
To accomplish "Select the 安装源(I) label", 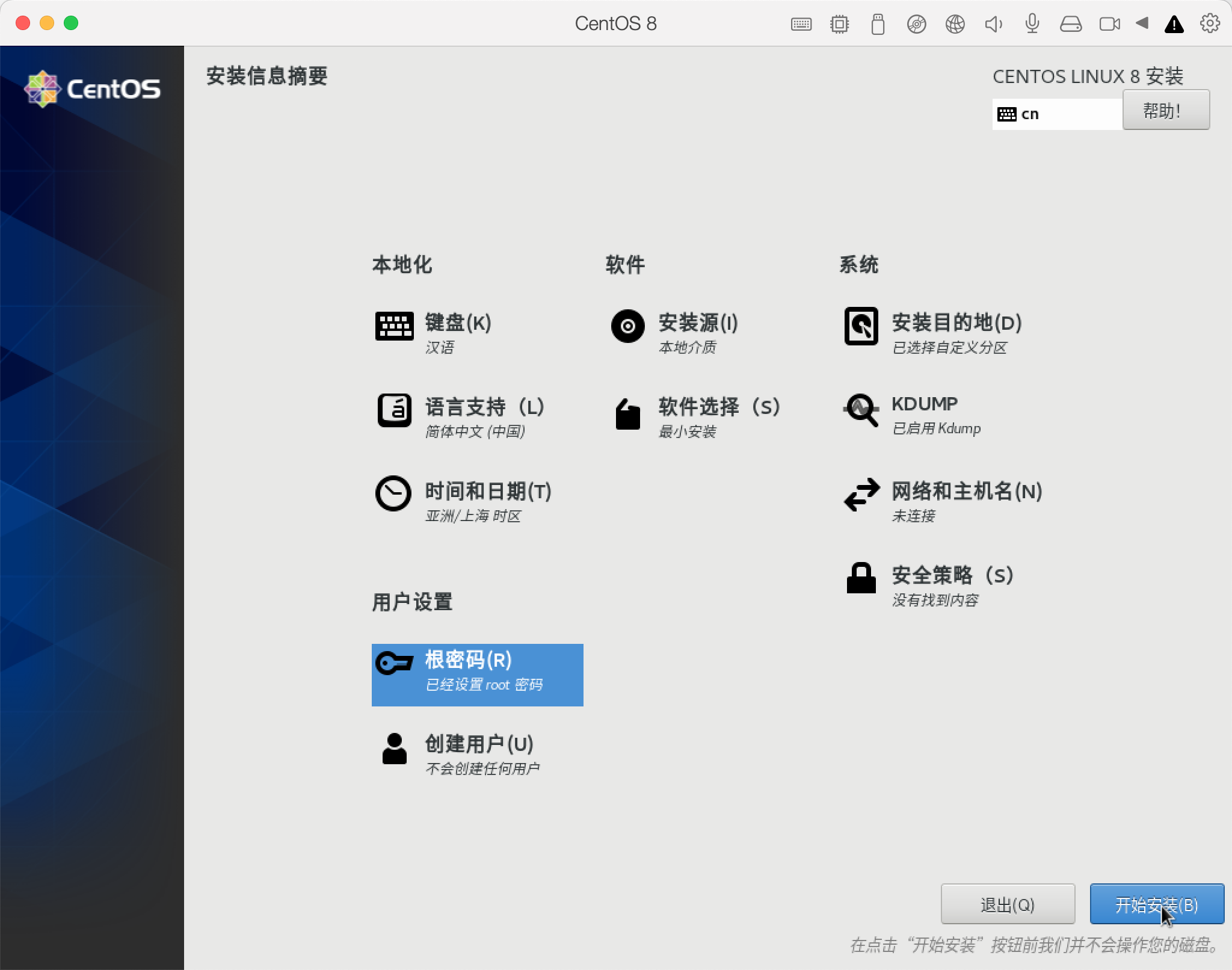I will click(x=698, y=323).
